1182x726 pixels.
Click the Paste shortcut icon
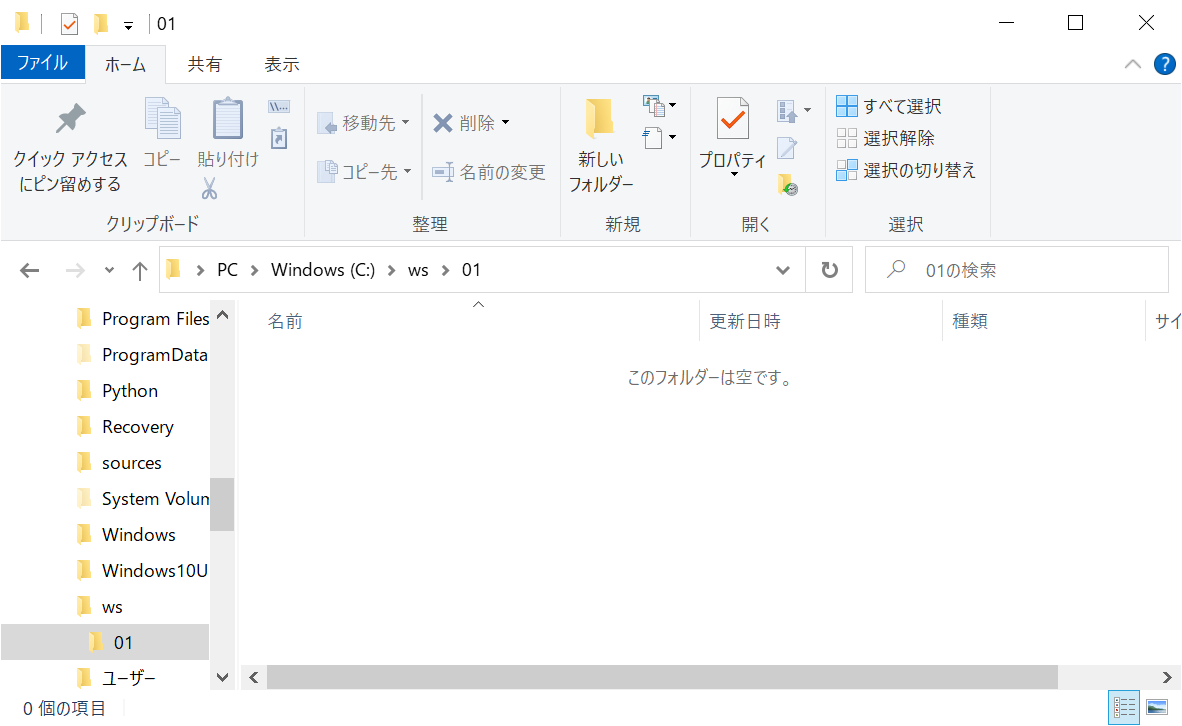(279, 138)
